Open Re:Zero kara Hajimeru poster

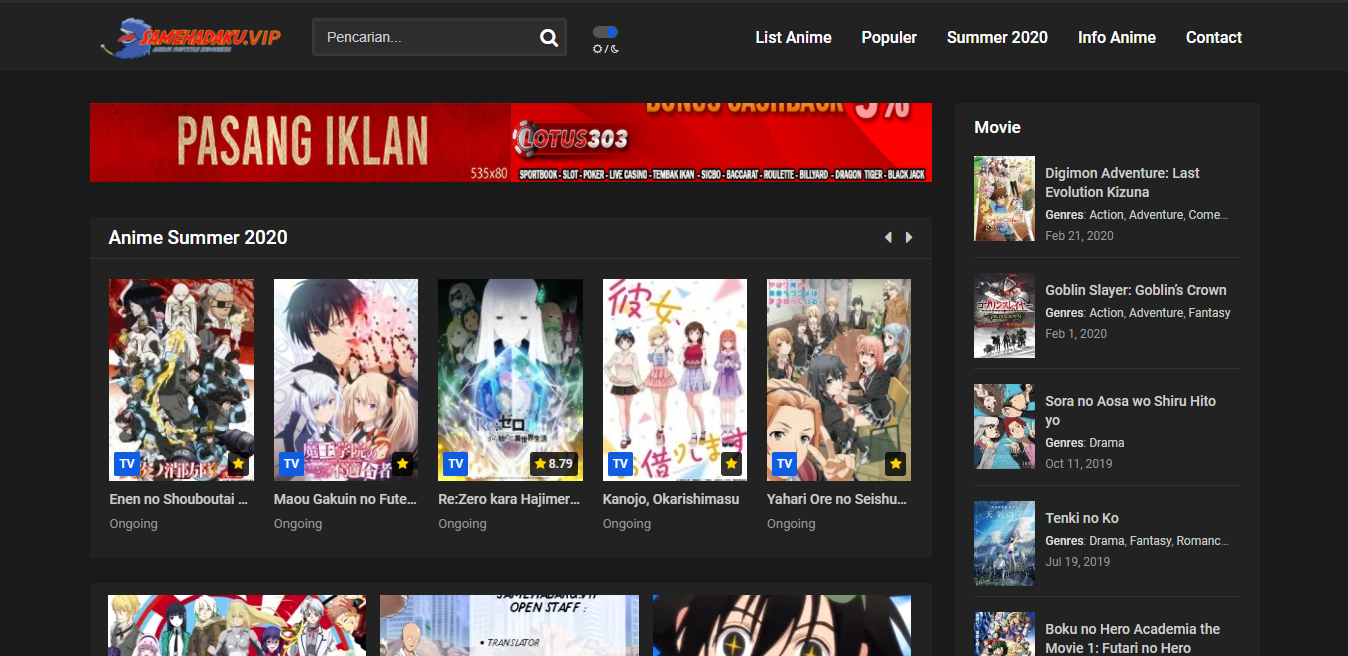510,380
